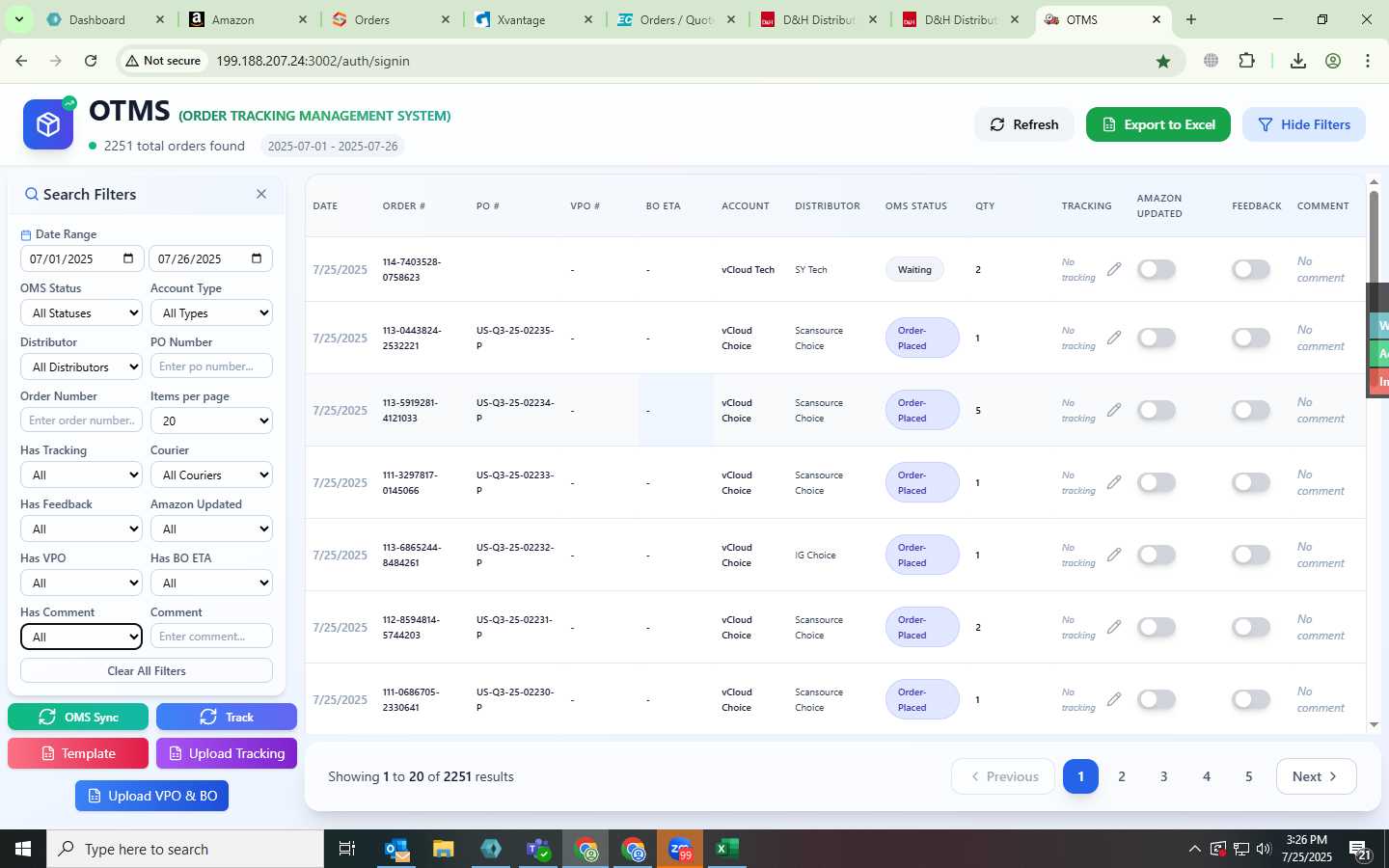
Task: Edit tracking pencil for order 114-7403528-0758623
Action: 1114,269
